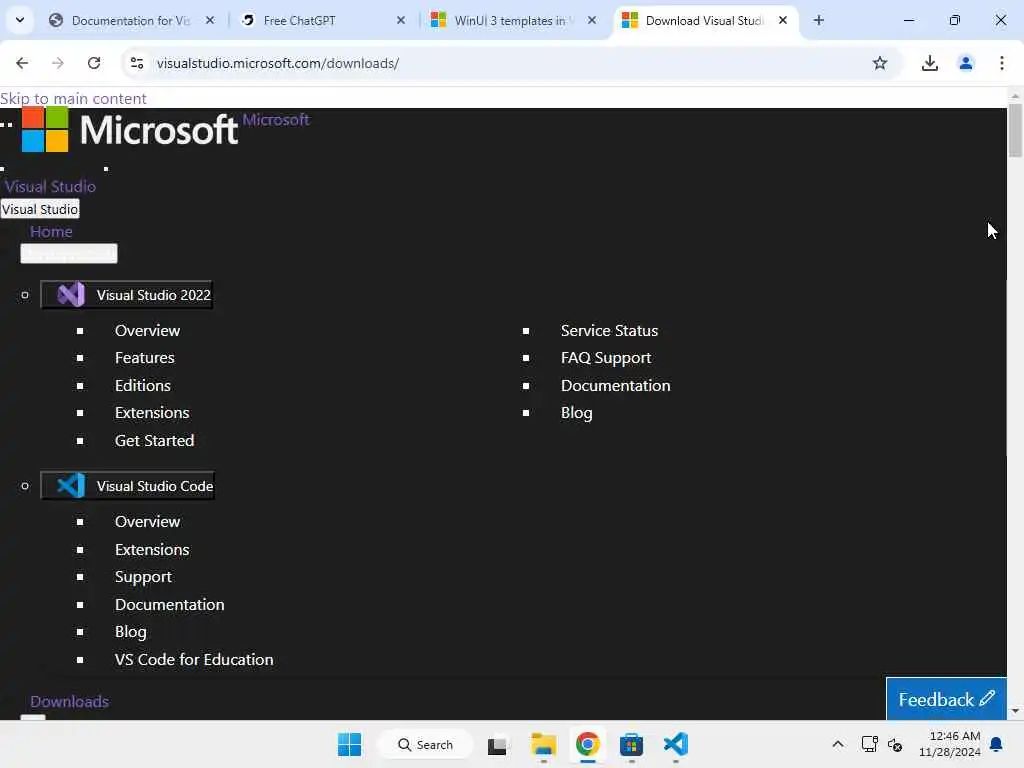Open Task View from the taskbar
This screenshot has width=1024, height=768.
coord(497,745)
